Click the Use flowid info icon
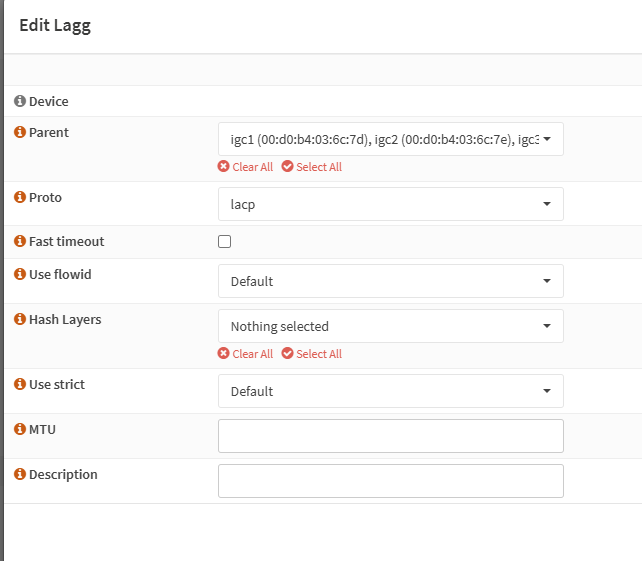The image size is (642, 561). [20, 274]
